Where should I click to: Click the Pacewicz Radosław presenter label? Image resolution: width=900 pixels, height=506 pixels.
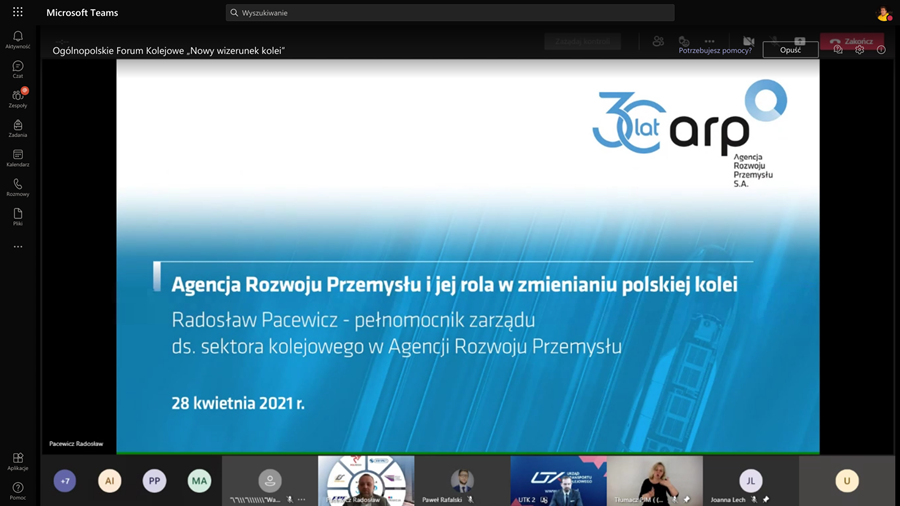click(76, 443)
